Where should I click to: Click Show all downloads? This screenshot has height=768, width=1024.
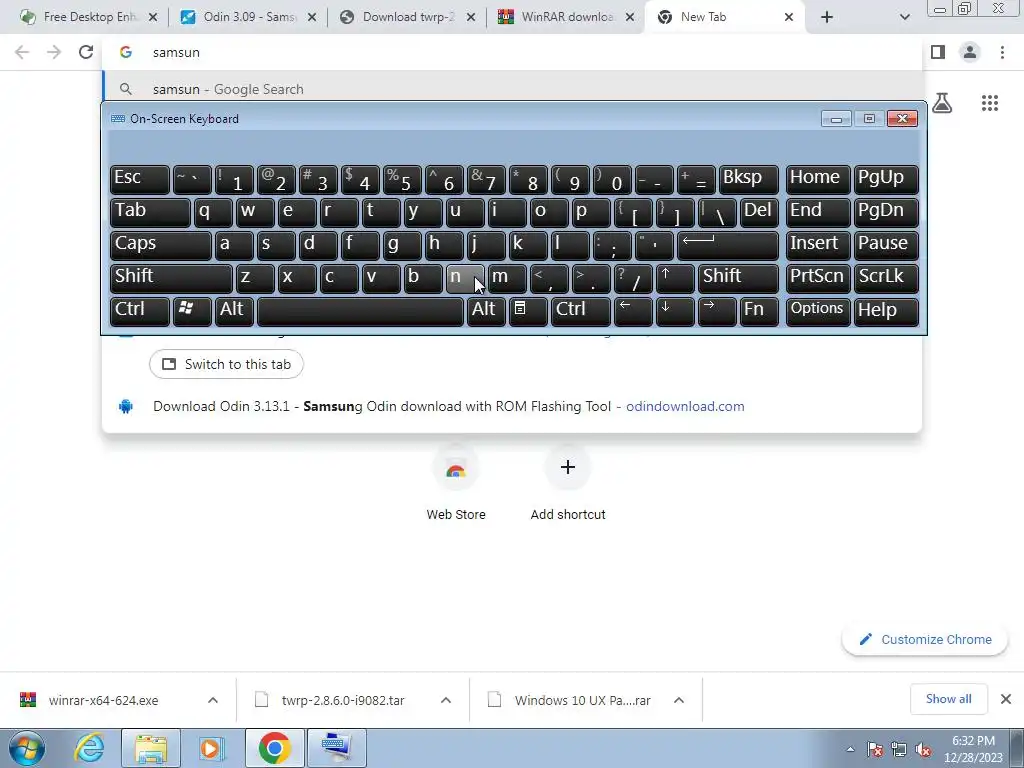(x=948, y=699)
